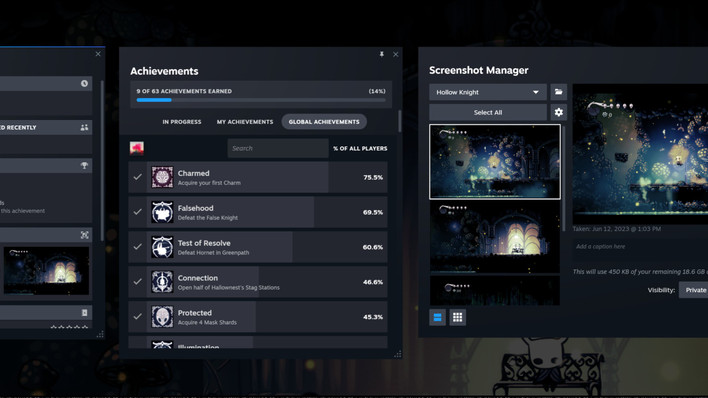Click the 46.6% value for Connection
This screenshot has height=398, width=708.
pyautogui.click(x=373, y=282)
